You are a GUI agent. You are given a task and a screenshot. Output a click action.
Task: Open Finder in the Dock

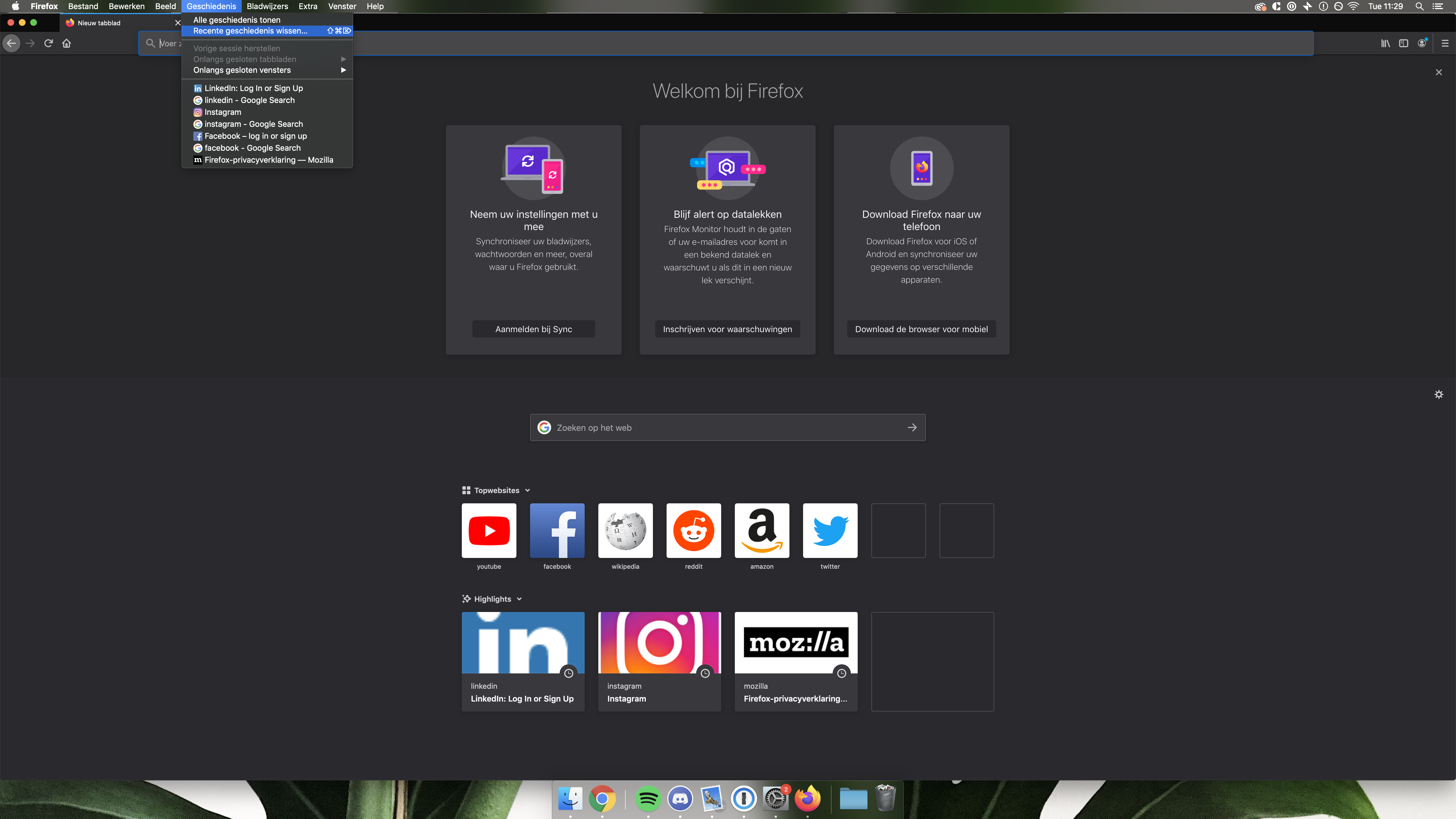tap(570, 799)
